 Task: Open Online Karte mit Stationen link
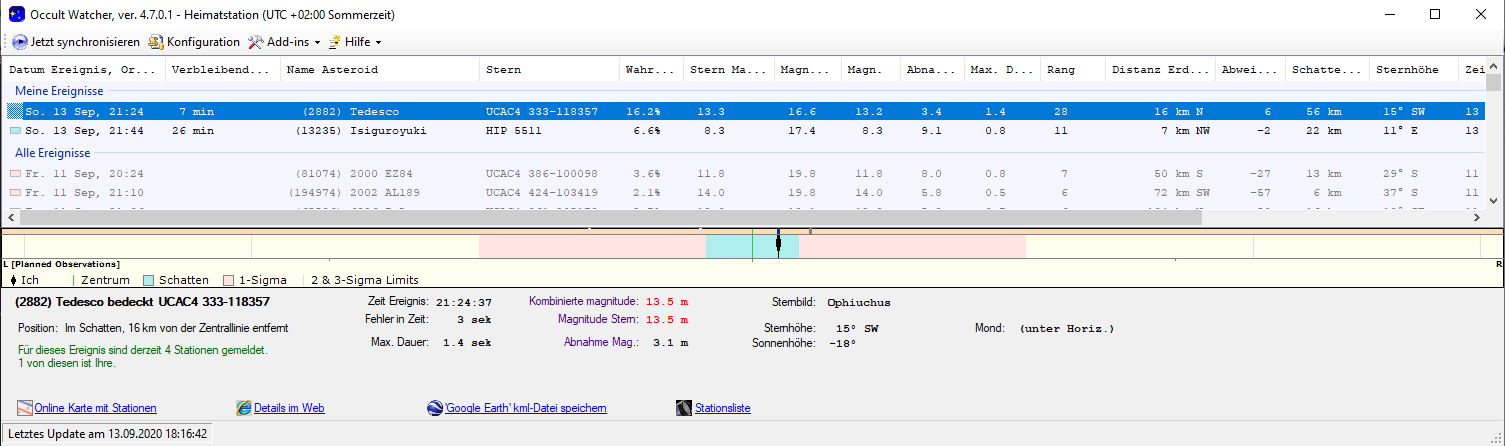coord(95,408)
